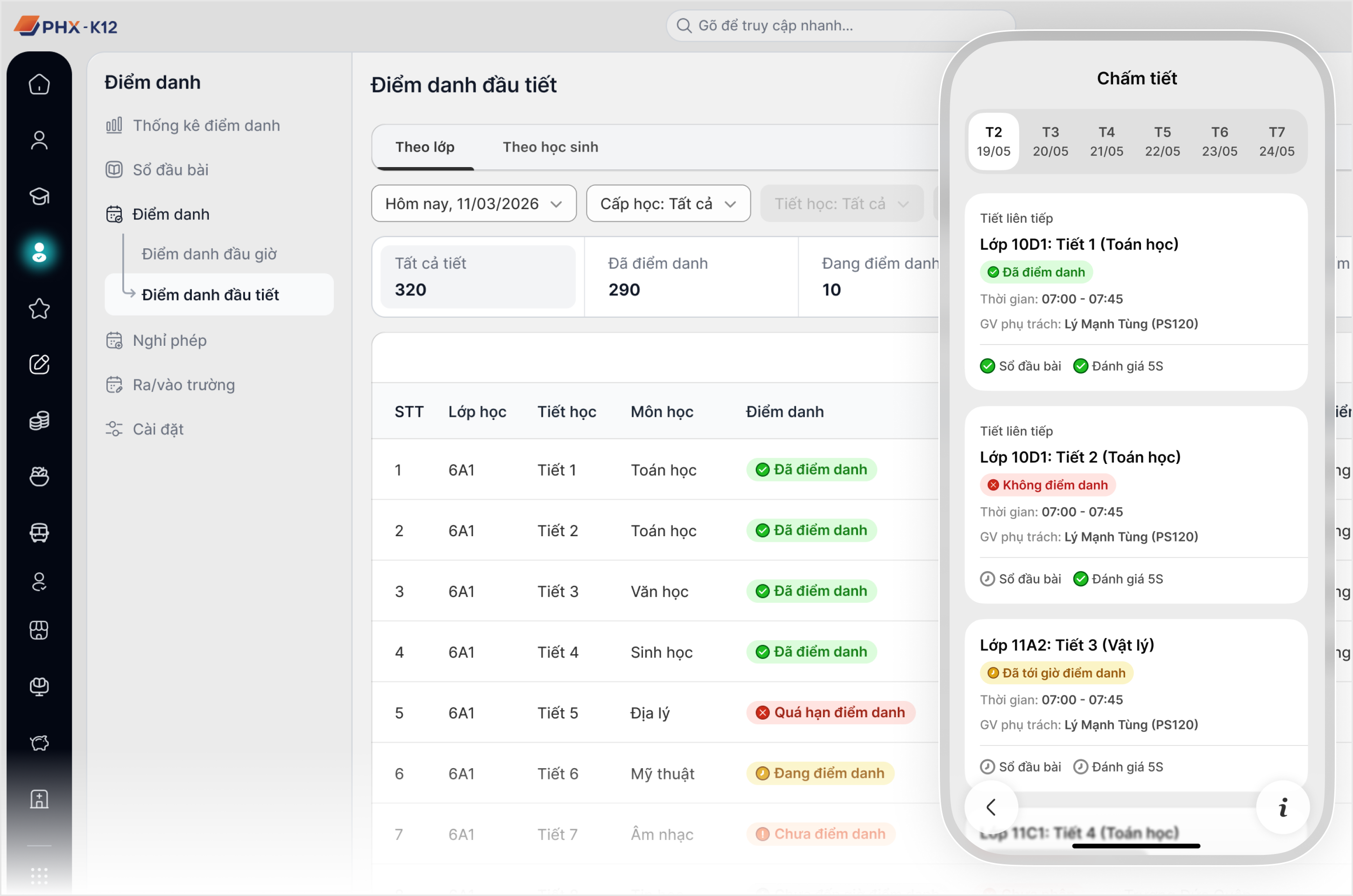Open the info button in phone panel

click(1283, 807)
